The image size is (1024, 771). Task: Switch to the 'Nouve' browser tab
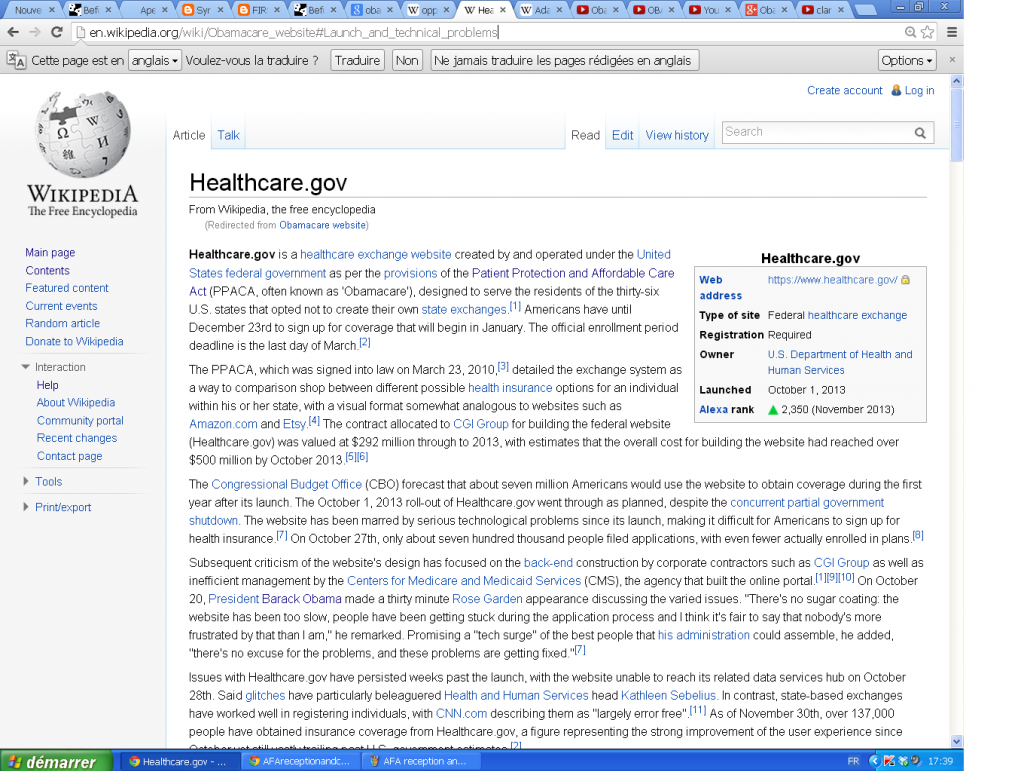pyautogui.click(x=31, y=10)
